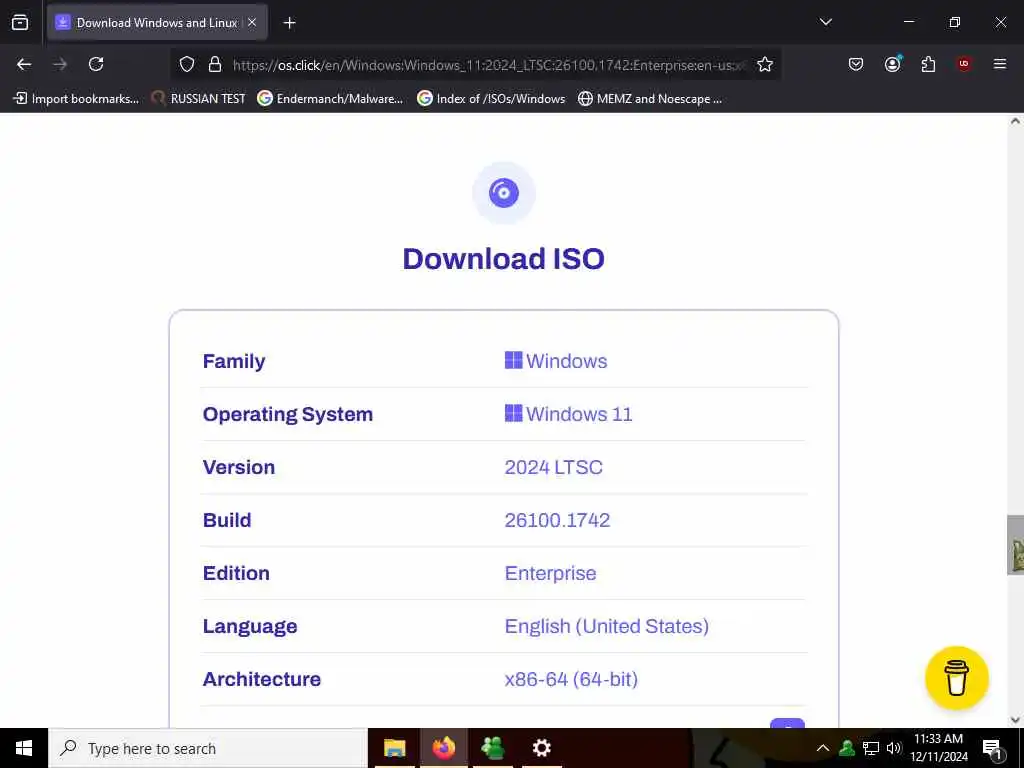Click the Architecture row label
The height and width of the screenshot is (768, 1024).
click(261, 679)
